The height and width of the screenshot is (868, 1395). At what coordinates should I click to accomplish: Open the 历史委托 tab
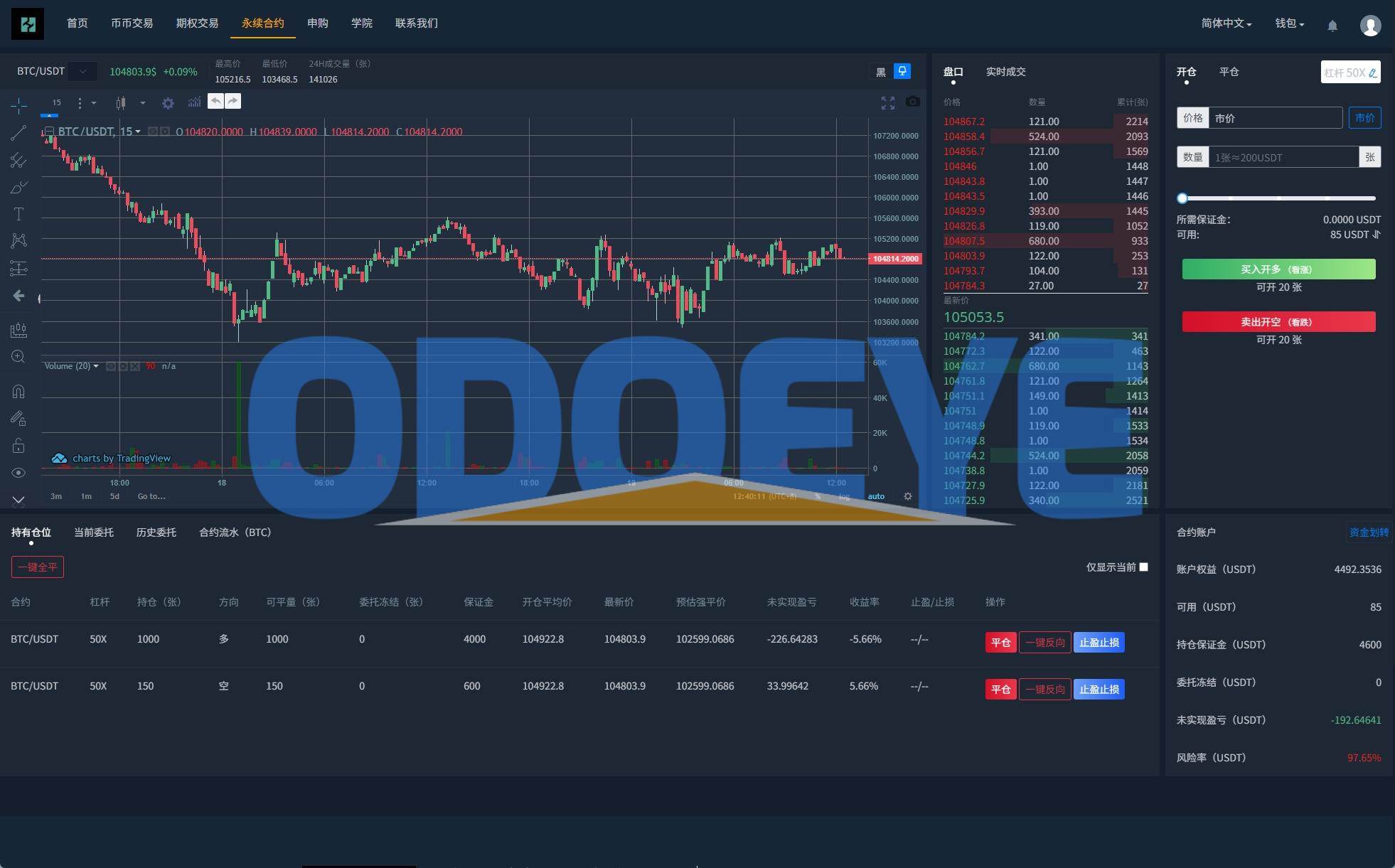(x=156, y=532)
